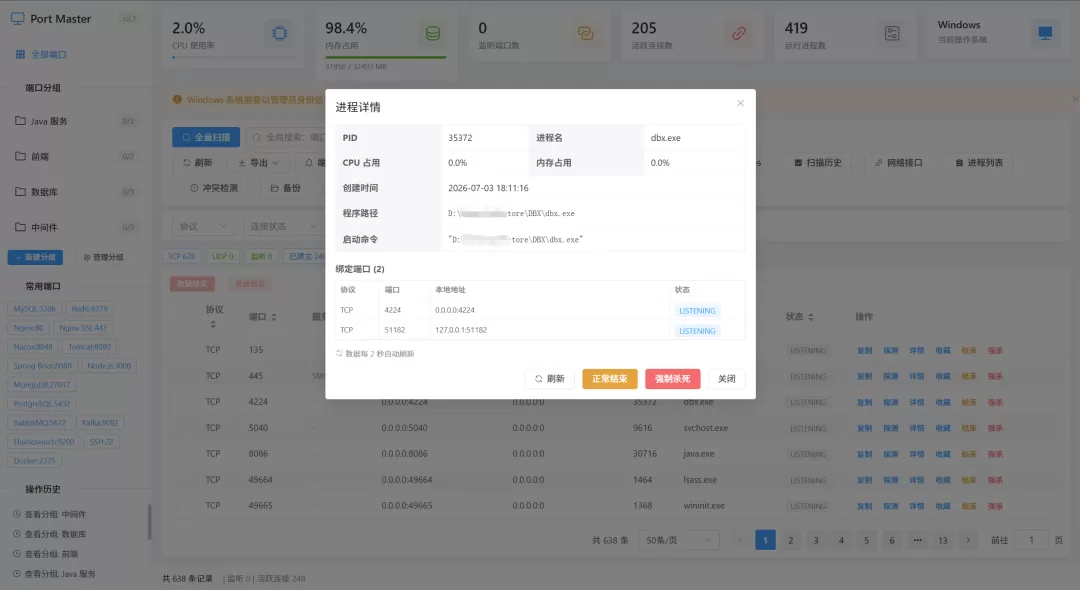This screenshot has width=1080, height=590.
Task: Click the LISTENING tag for port 4224 in the dialog
Action: tap(697, 310)
